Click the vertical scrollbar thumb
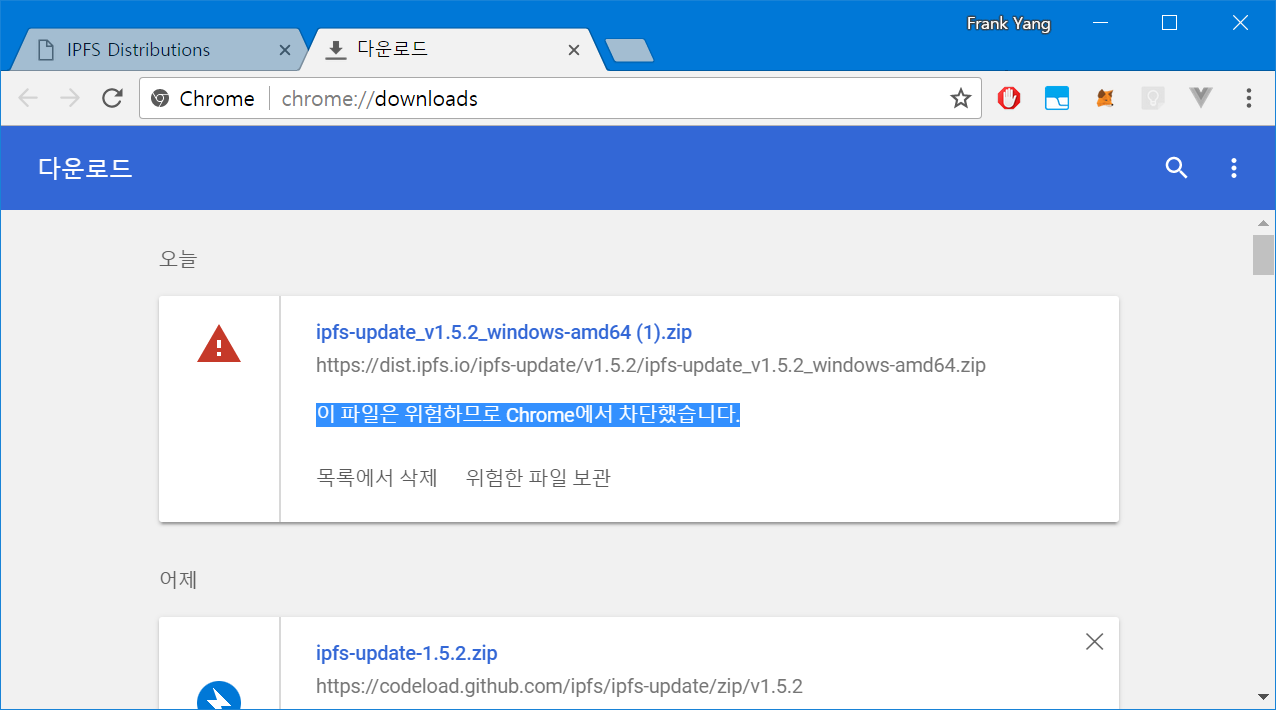The image size is (1276, 710). [1264, 254]
